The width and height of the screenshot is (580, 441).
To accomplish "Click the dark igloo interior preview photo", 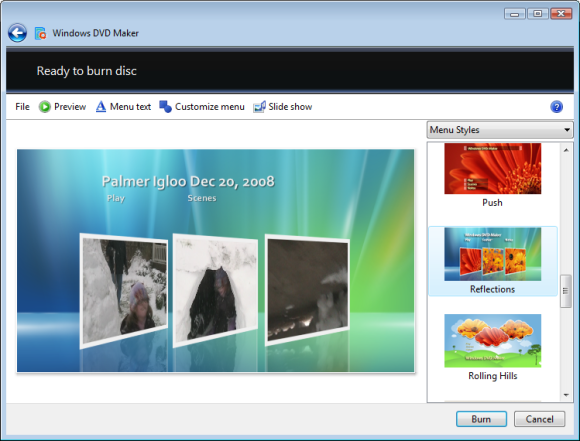I will pos(307,289).
